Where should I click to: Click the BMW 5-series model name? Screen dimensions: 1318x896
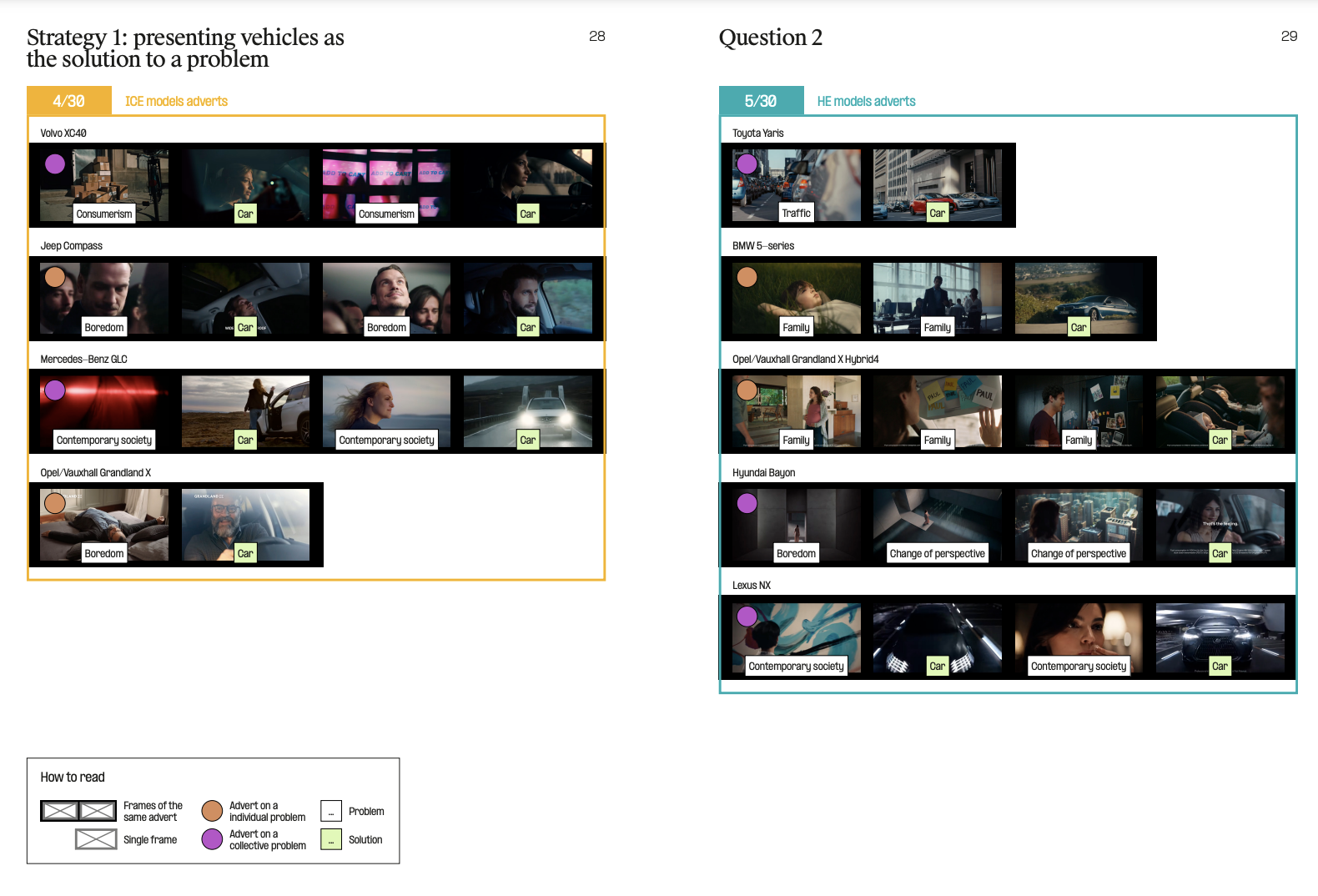763,245
